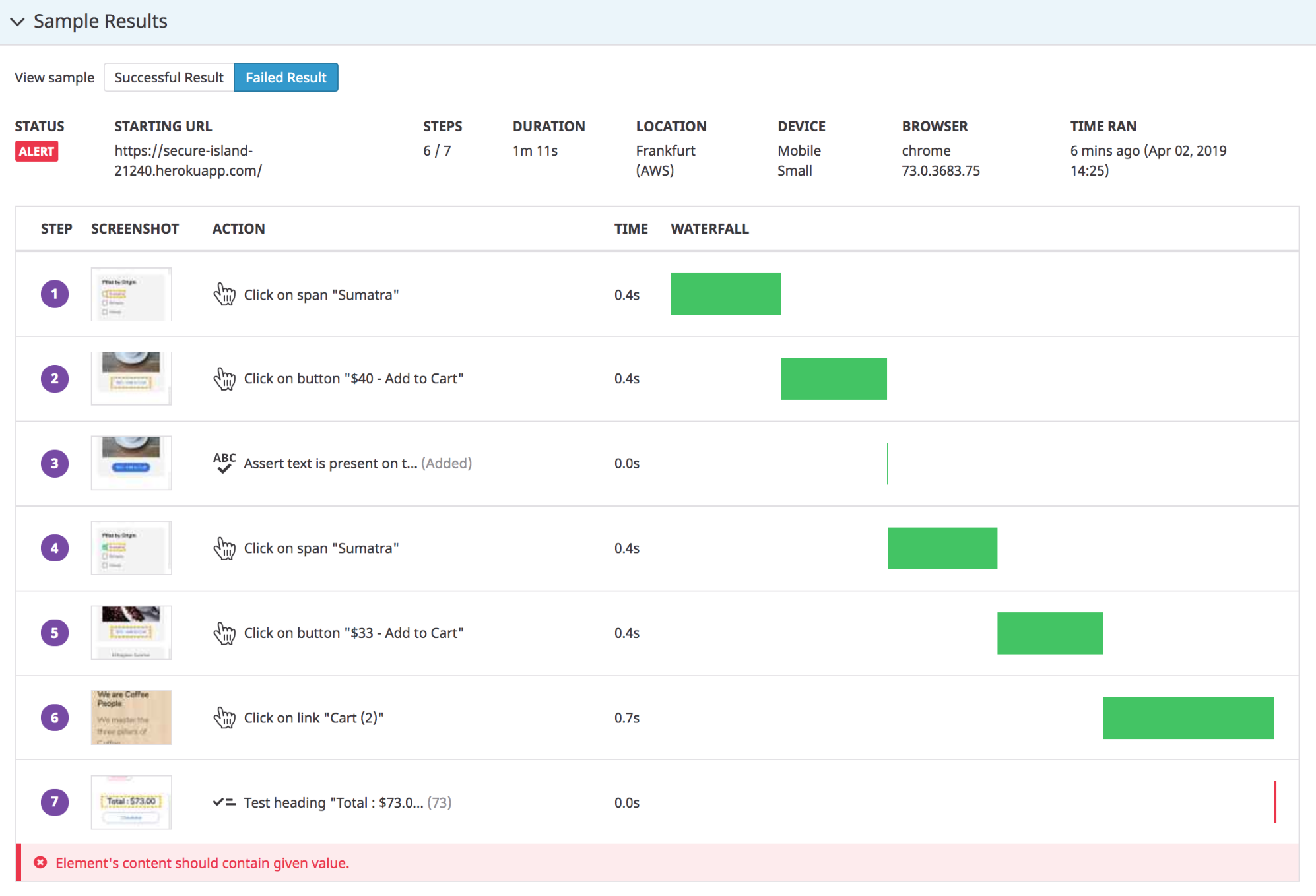This screenshot has width=1316, height=896.
Task: Click the click-action icon beside "$40 - Add to Cart"
Action: [x=224, y=379]
